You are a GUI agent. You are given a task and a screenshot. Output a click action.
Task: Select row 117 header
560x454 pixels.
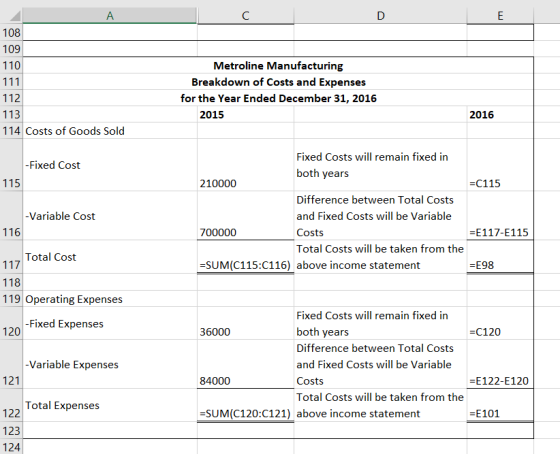click(x=11, y=257)
